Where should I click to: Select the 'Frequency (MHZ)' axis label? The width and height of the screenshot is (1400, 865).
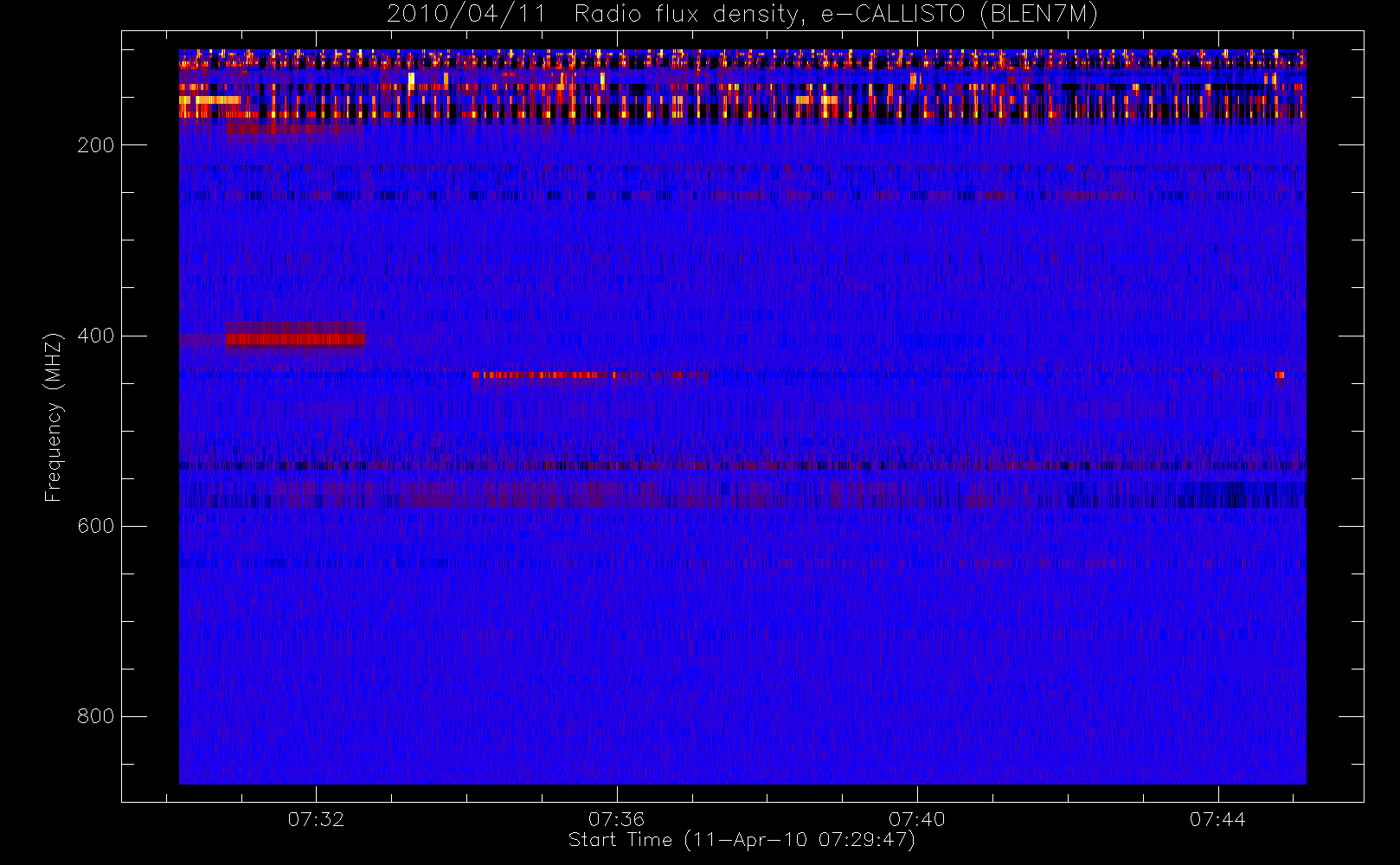pos(54,417)
